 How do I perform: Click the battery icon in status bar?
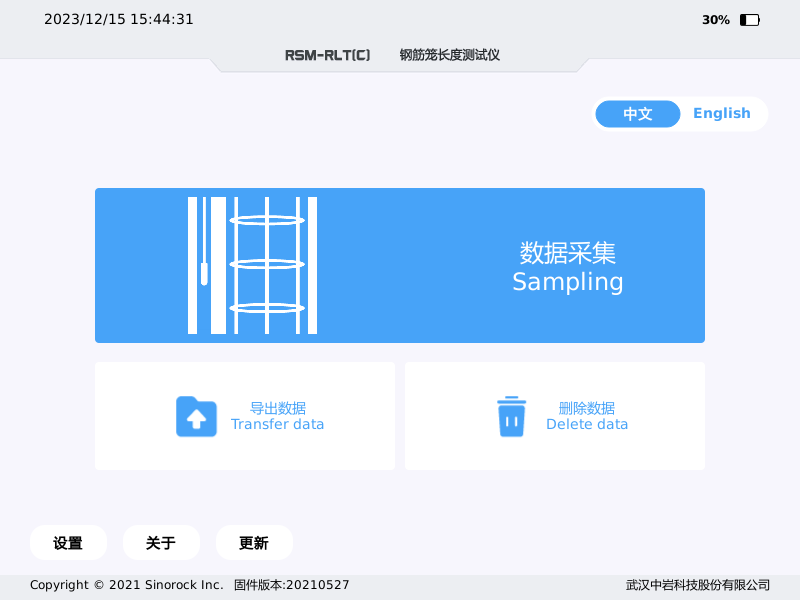[x=750, y=20]
